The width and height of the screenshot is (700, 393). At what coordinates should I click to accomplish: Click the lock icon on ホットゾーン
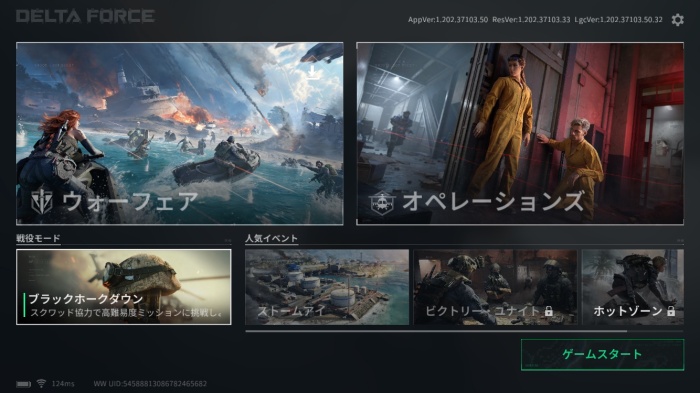tap(671, 311)
